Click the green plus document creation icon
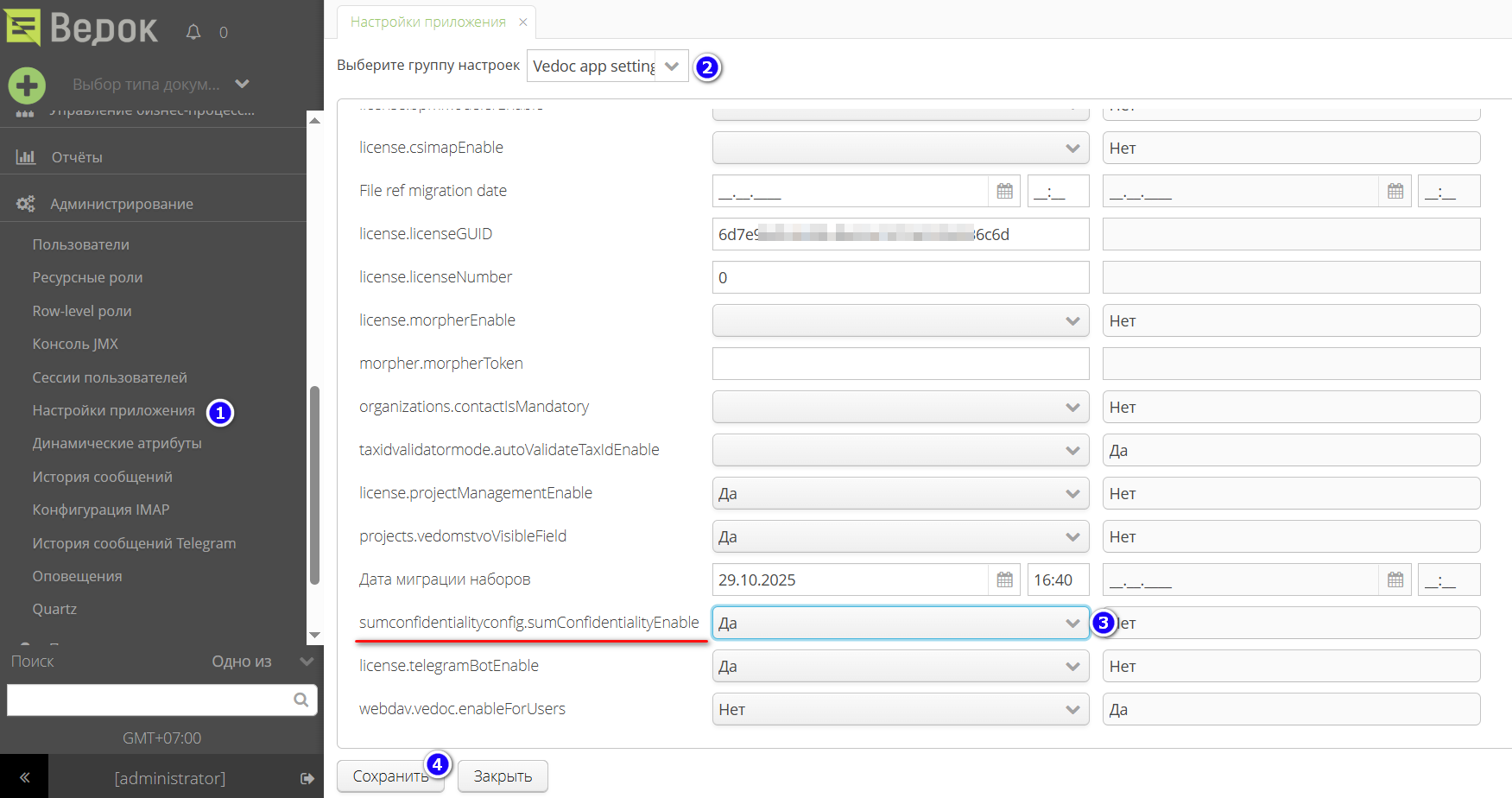1512x798 pixels. click(x=27, y=85)
